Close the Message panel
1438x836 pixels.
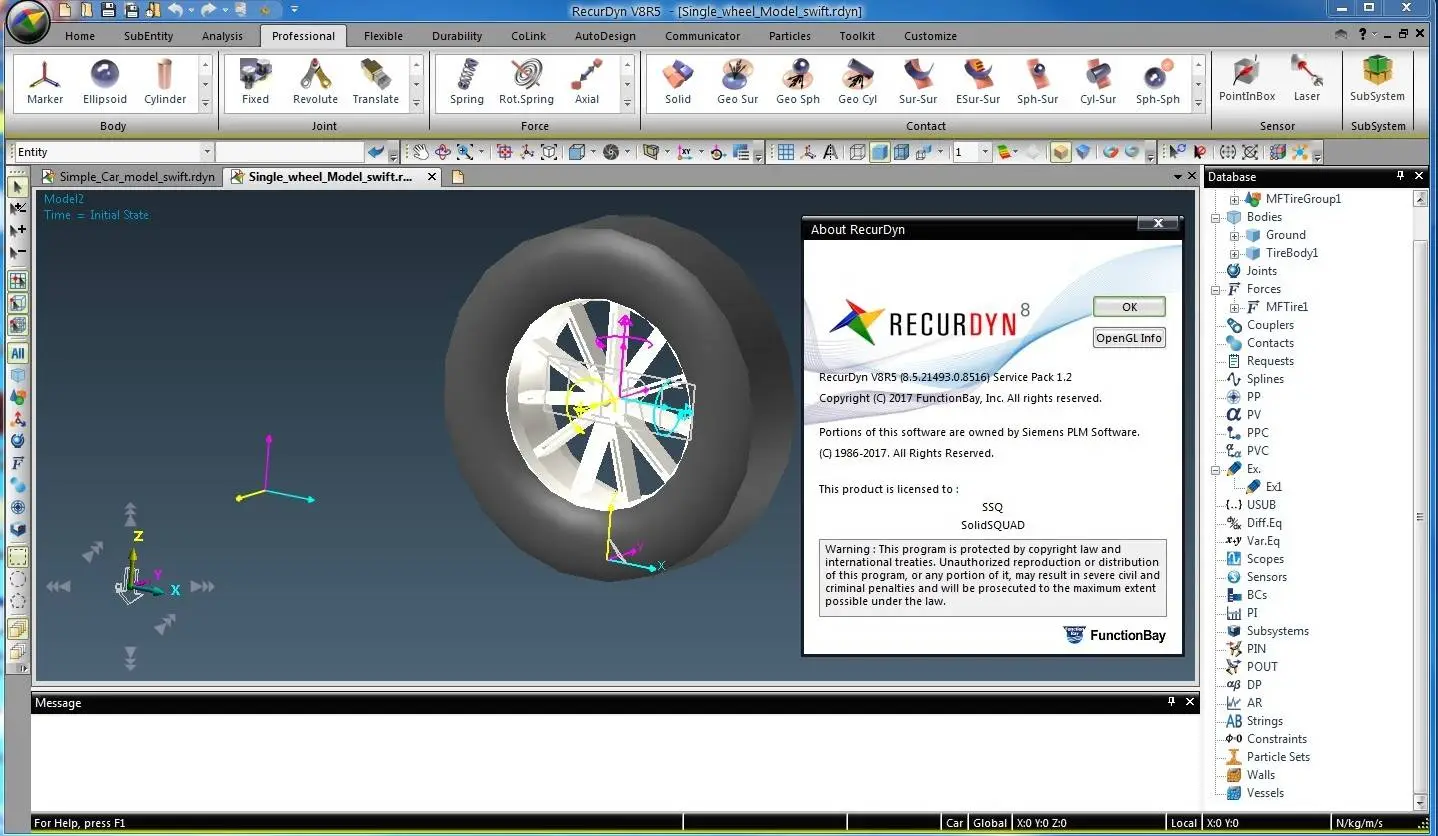pyautogui.click(x=1190, y=702)
